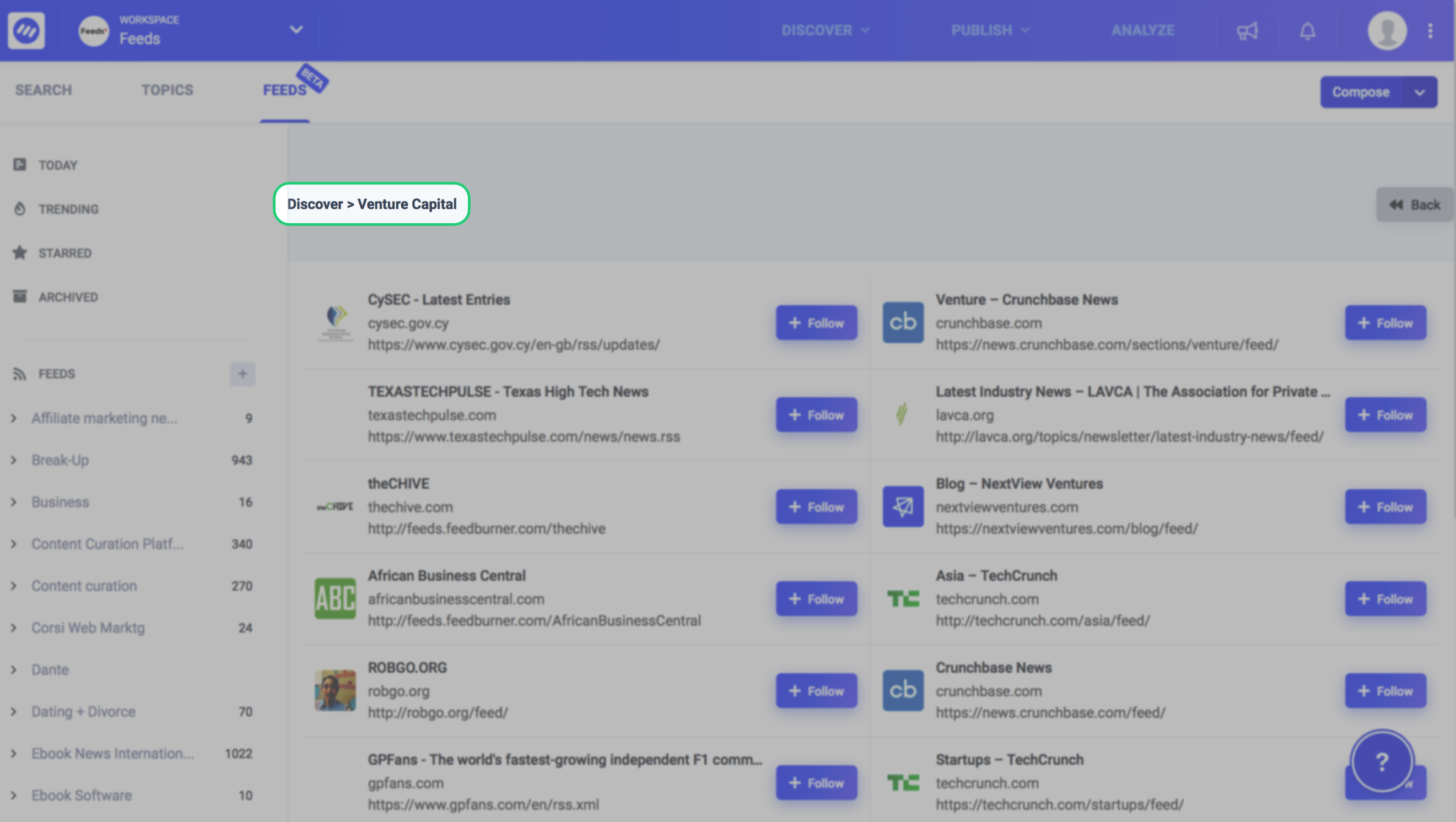Click the Trending sidebar icon
This screenshot has width=1456, height=822.
click(20, 209)
